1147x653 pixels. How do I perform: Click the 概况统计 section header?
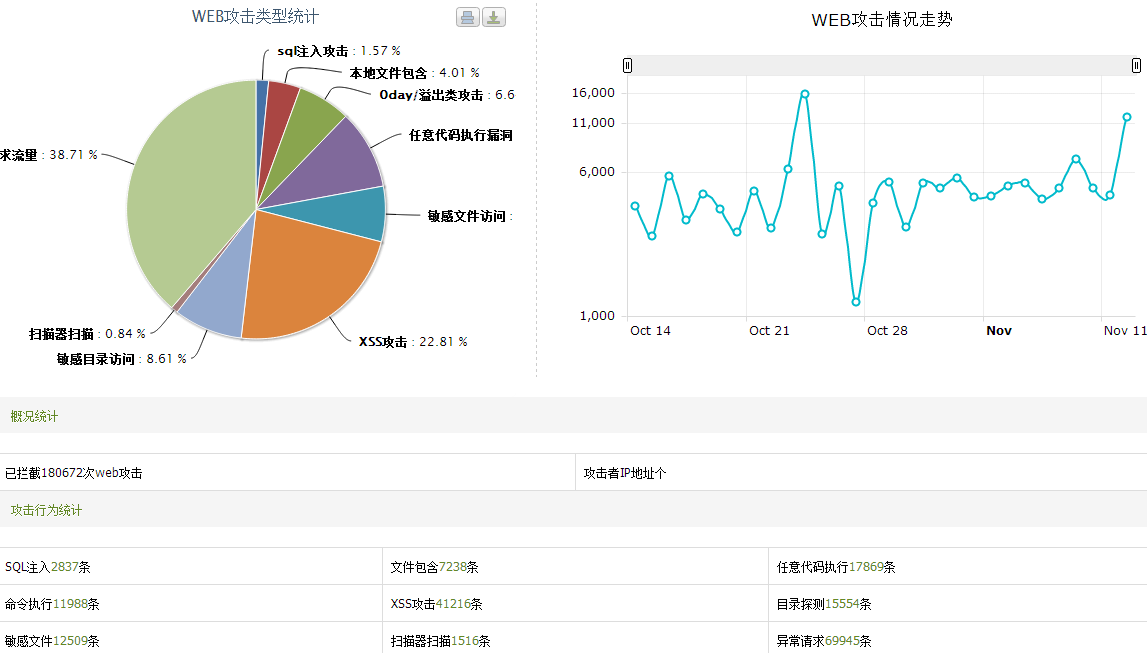tap(34, 416)
